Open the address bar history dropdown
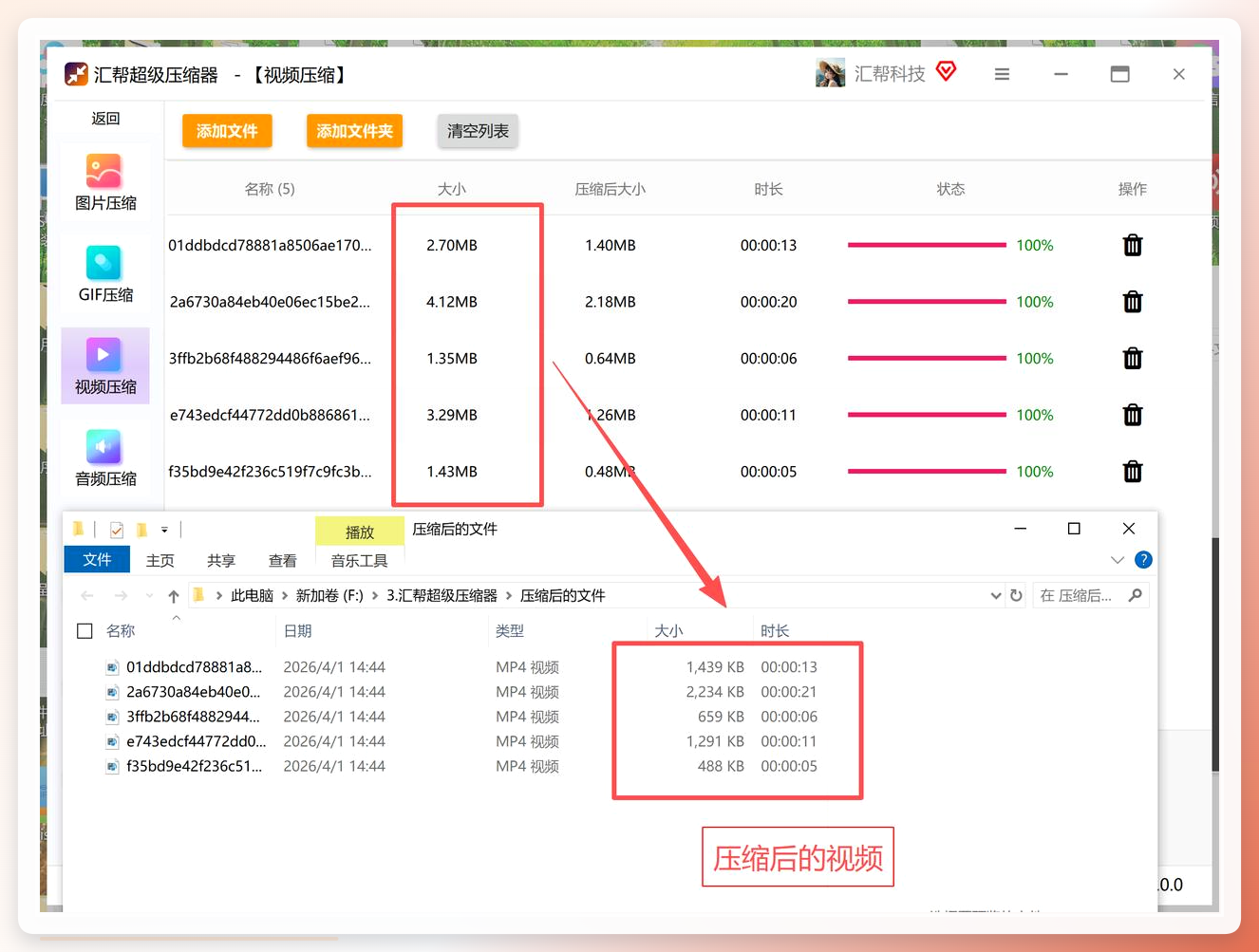This screenshot has height=952, width=1259. click(995, 596)
